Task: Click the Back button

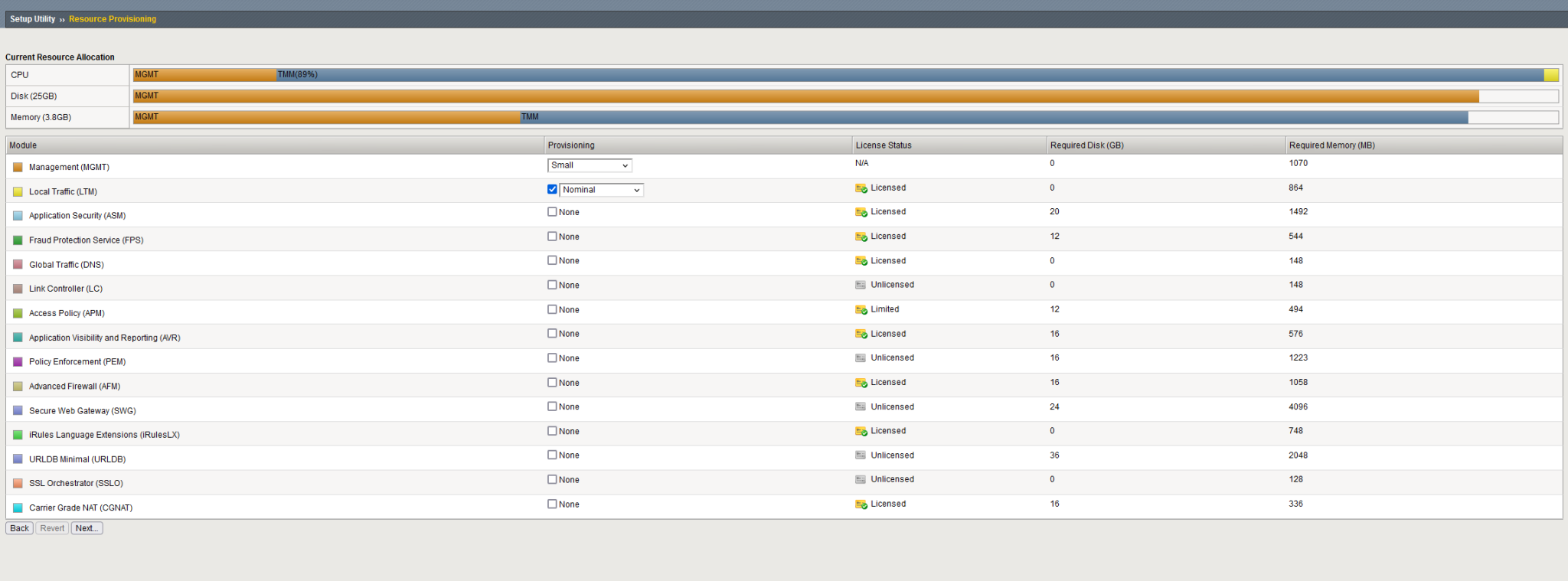Action: pos(19,528)
